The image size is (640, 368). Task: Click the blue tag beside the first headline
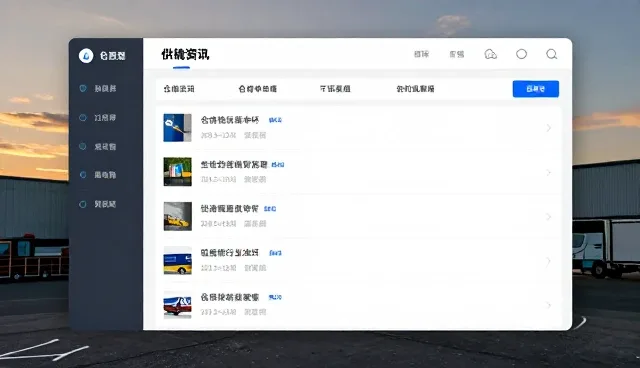275,120
